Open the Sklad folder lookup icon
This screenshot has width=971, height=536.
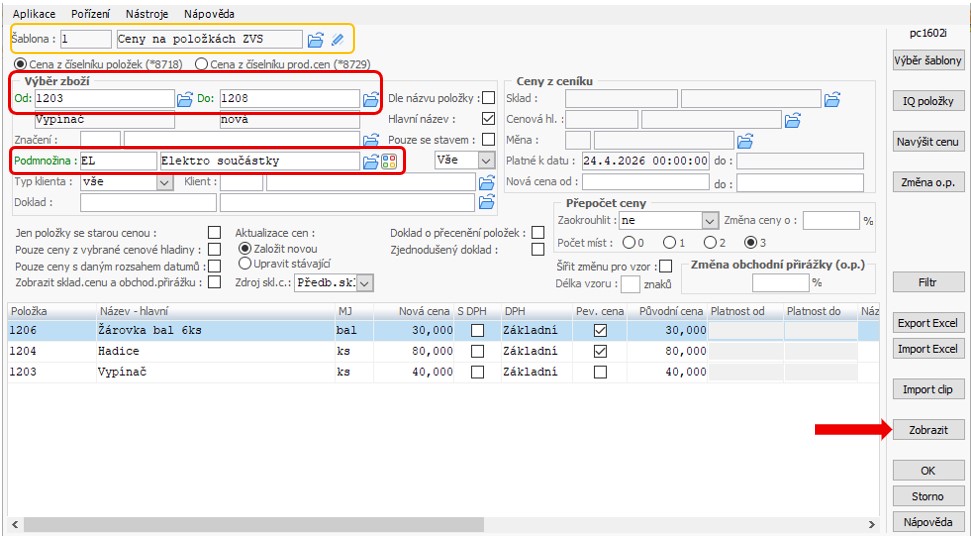[x=831, y=99]
